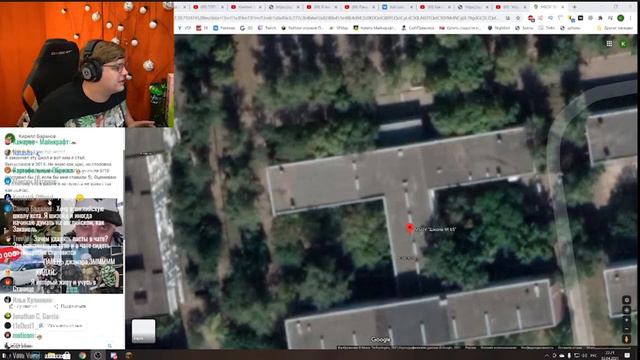Switch to the blue-icon tab
The height and width of the screenshot is (360, 640).
click(396, 7)
